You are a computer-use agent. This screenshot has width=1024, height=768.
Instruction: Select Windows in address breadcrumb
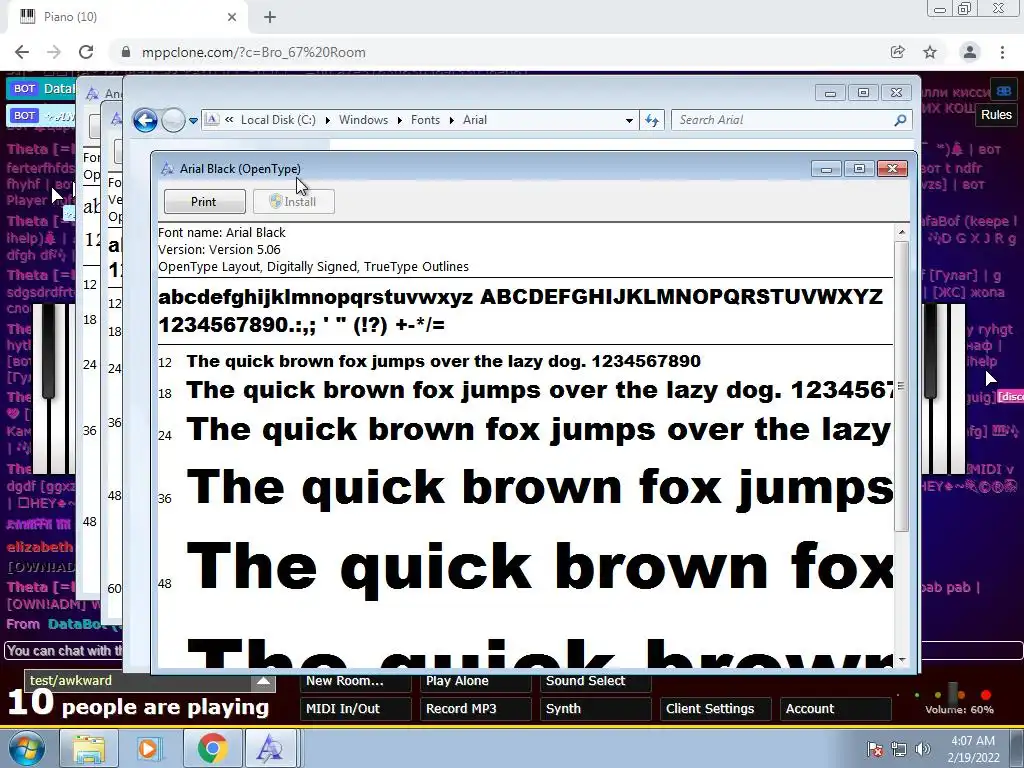pyautogui.click(x=363, y=120)
